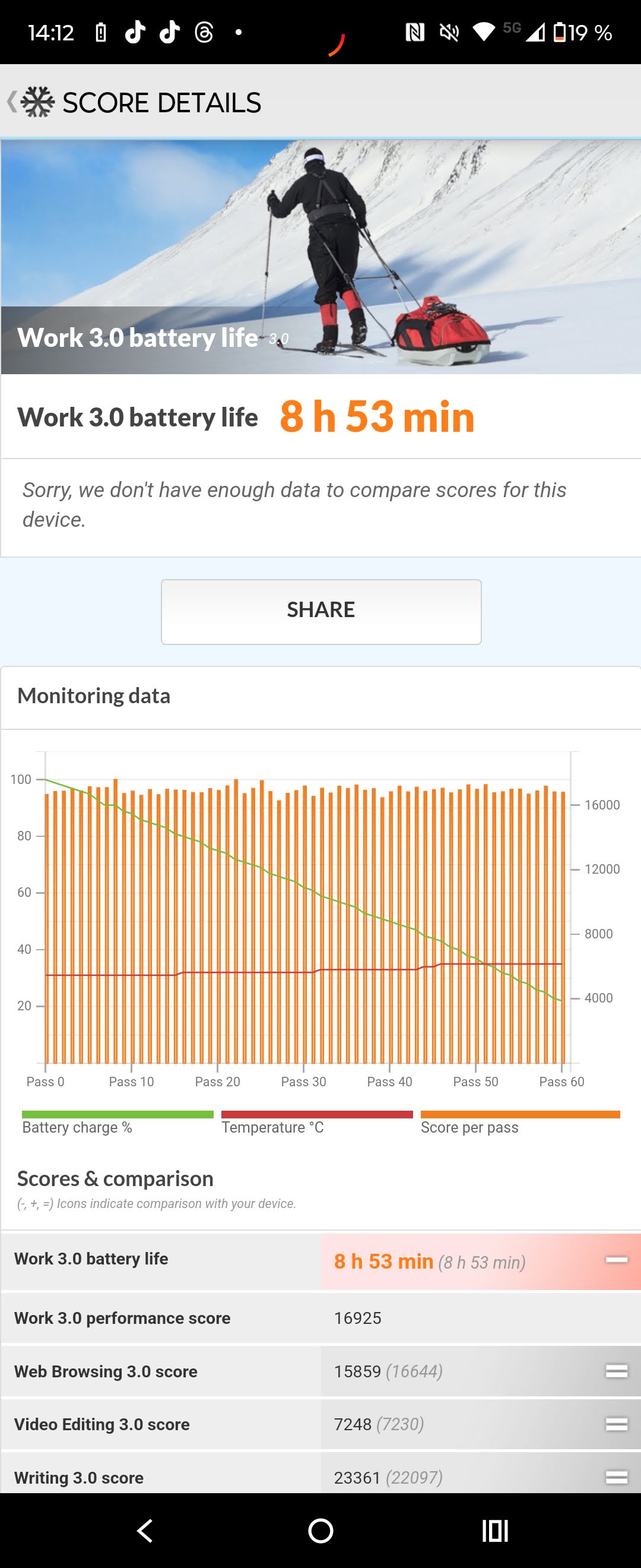Image resolution: width=641 pixels, height=1568 pixels.
Task: Tap the first TikTok notification icon
Action: pos(135,32)
